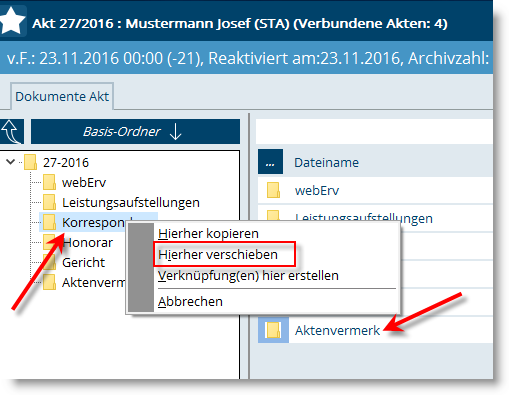Click the Basis-Ordner button

(135, 132)
